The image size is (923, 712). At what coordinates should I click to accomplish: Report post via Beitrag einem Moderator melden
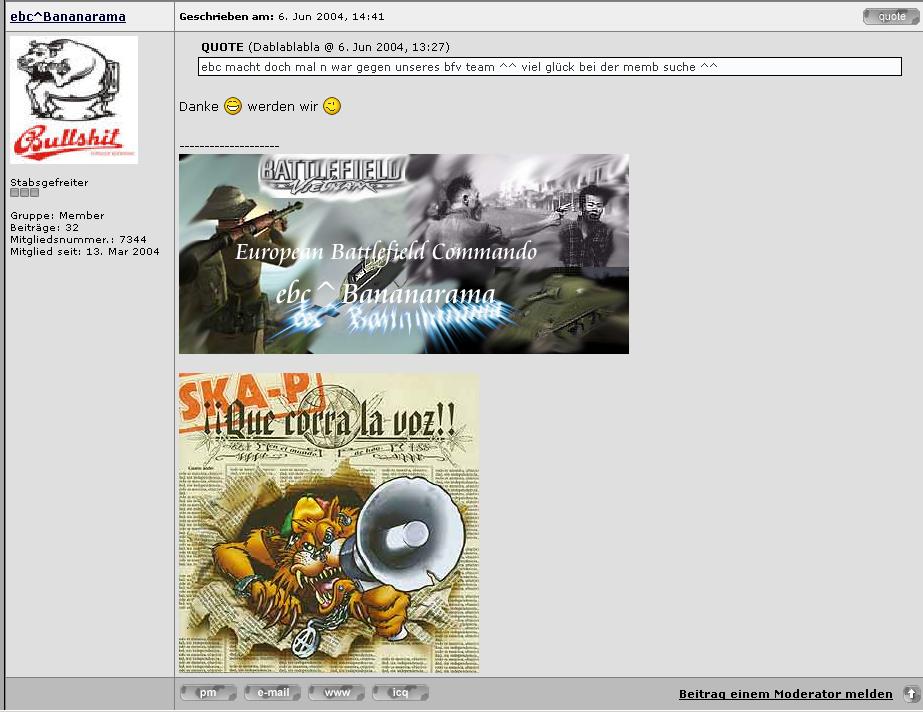(x=785, y=694)
